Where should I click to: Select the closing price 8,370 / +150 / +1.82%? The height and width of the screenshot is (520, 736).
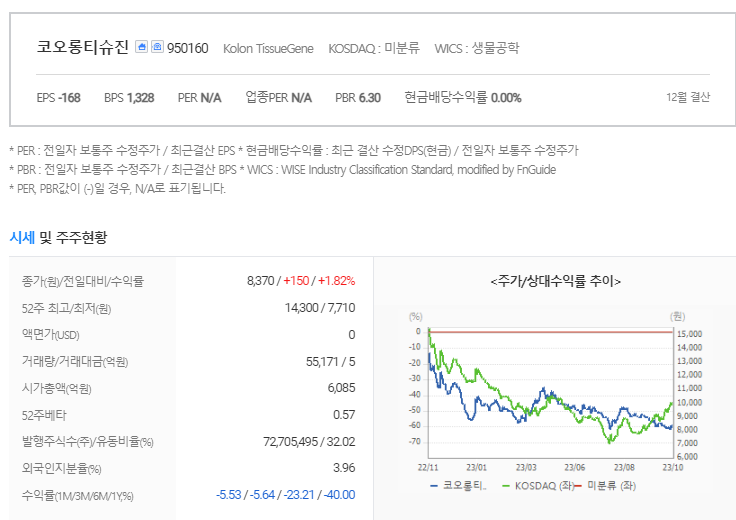301,281
